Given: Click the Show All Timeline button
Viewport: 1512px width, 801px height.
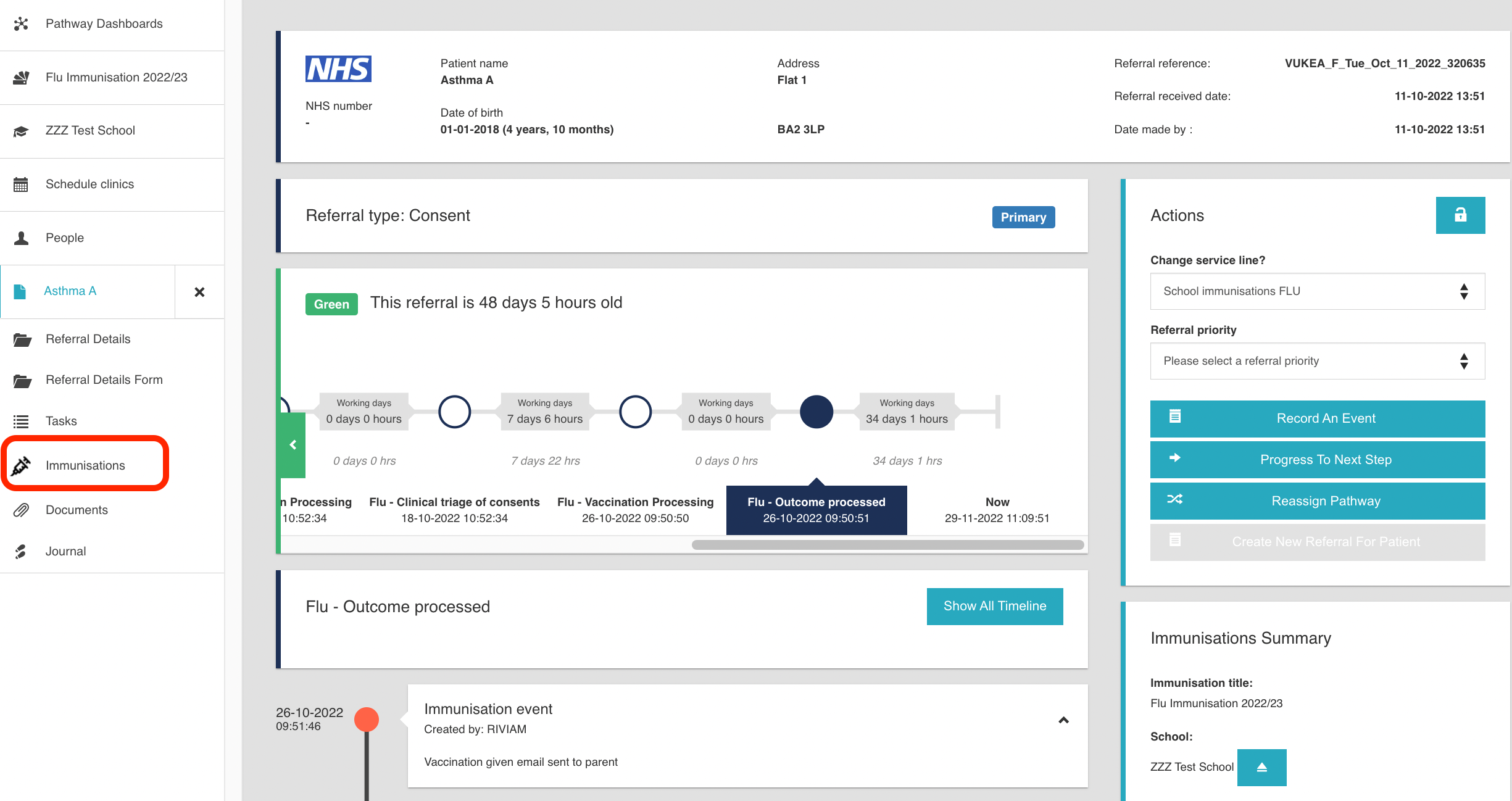Looking at the screenshot, I should pyautogui.click(x=994, y=606).
